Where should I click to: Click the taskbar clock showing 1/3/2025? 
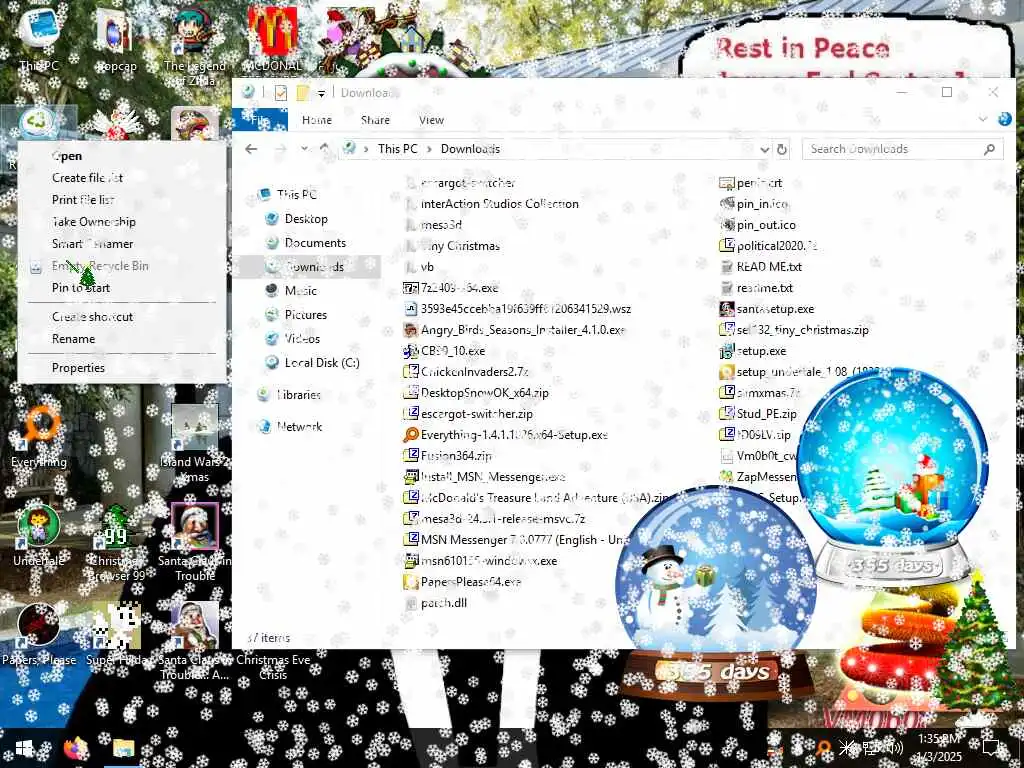coord(940,748)
